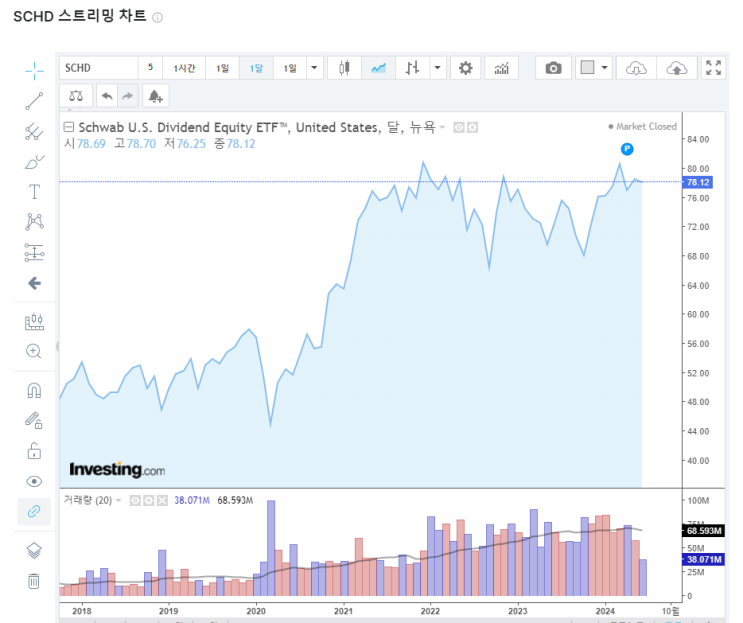
Task: Select the pattern drawing tool
Action: [34, 222]
